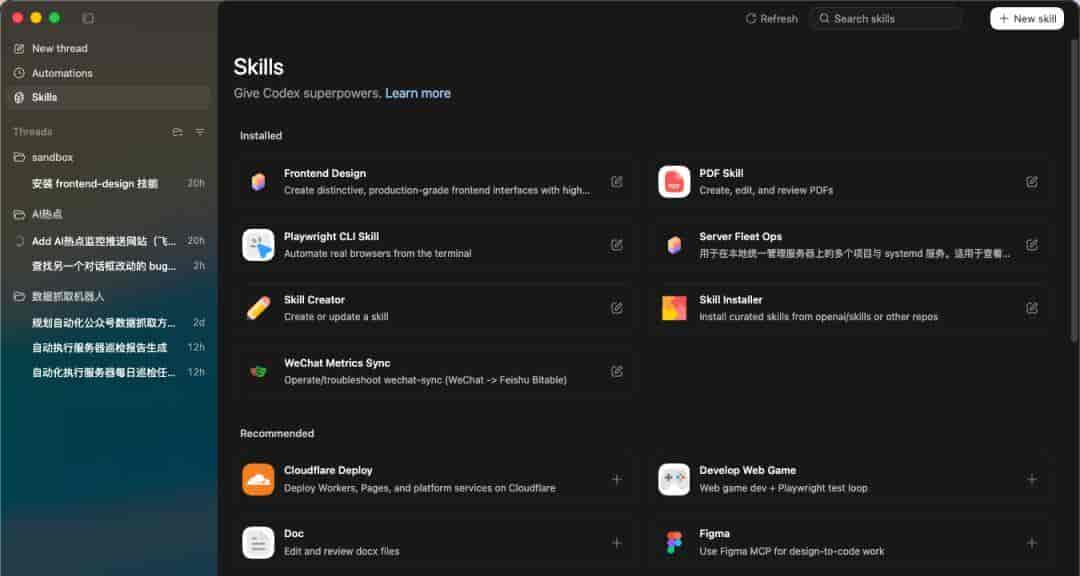
Task: Open thread 安装 frontend-design 技能
Action: (109, 183)
